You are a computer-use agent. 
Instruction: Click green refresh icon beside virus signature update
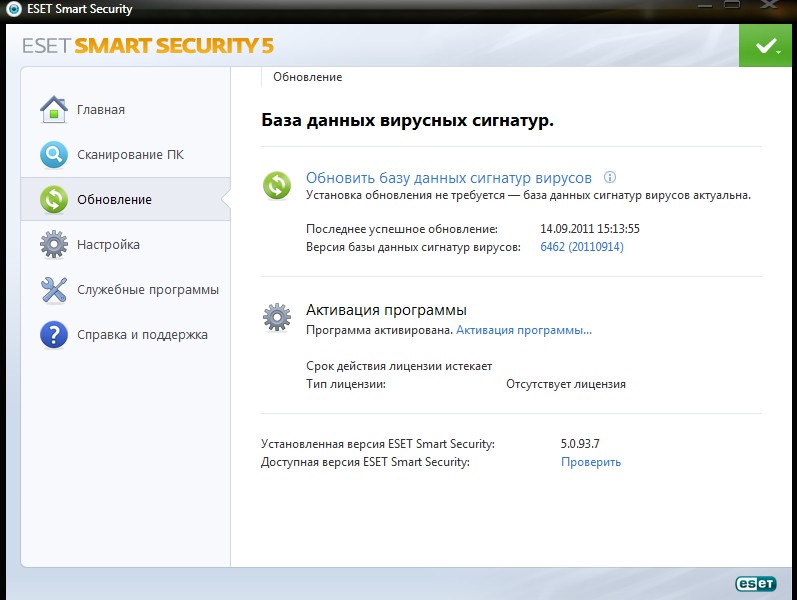[276, 185]
